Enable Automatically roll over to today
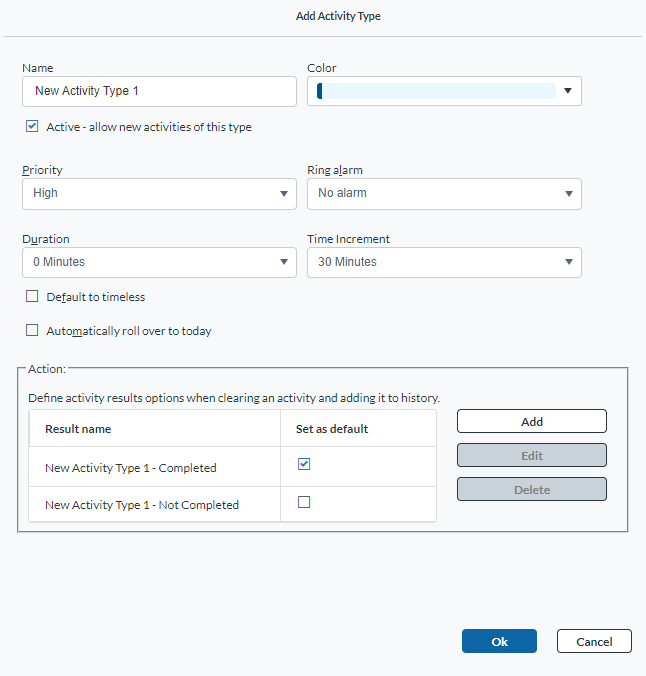646x676 pixels. point(32,330)
